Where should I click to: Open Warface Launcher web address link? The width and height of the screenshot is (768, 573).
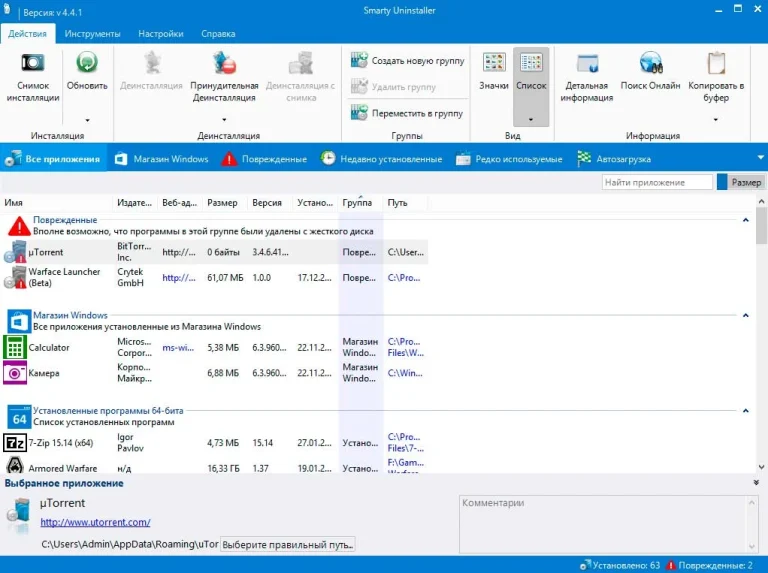[178, 278]
